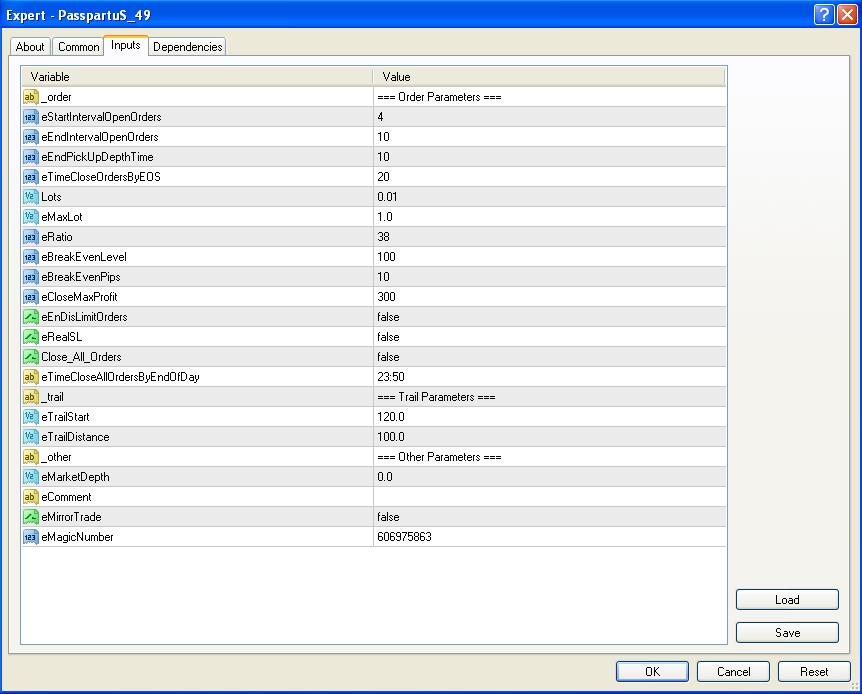Viewport: 862px width, 694px height.
Task: Click the integer icon beside eMagicNumber
Action: click(x=30, y=537)
